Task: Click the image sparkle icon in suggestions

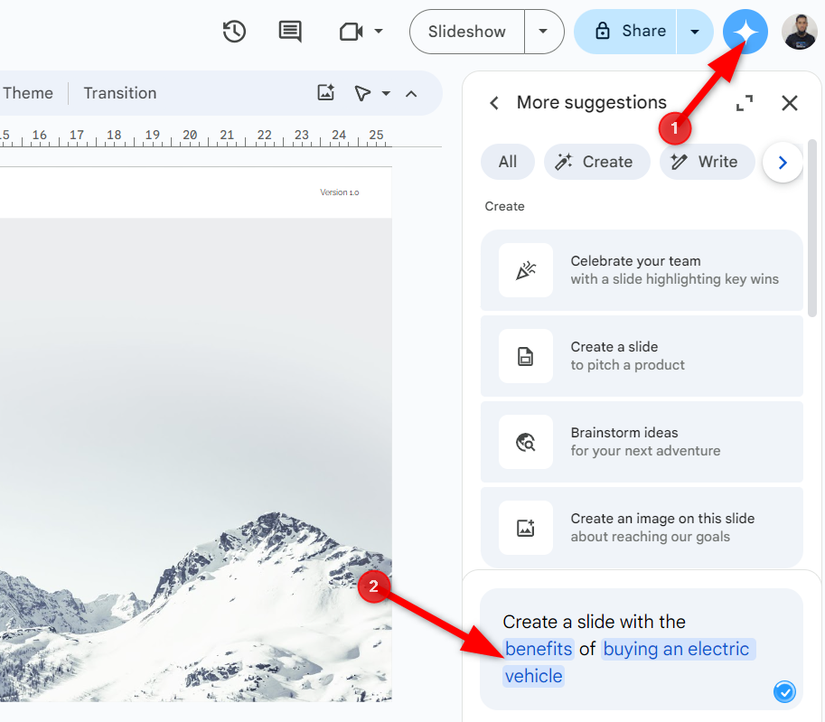Action: click(x=526, y=527)
